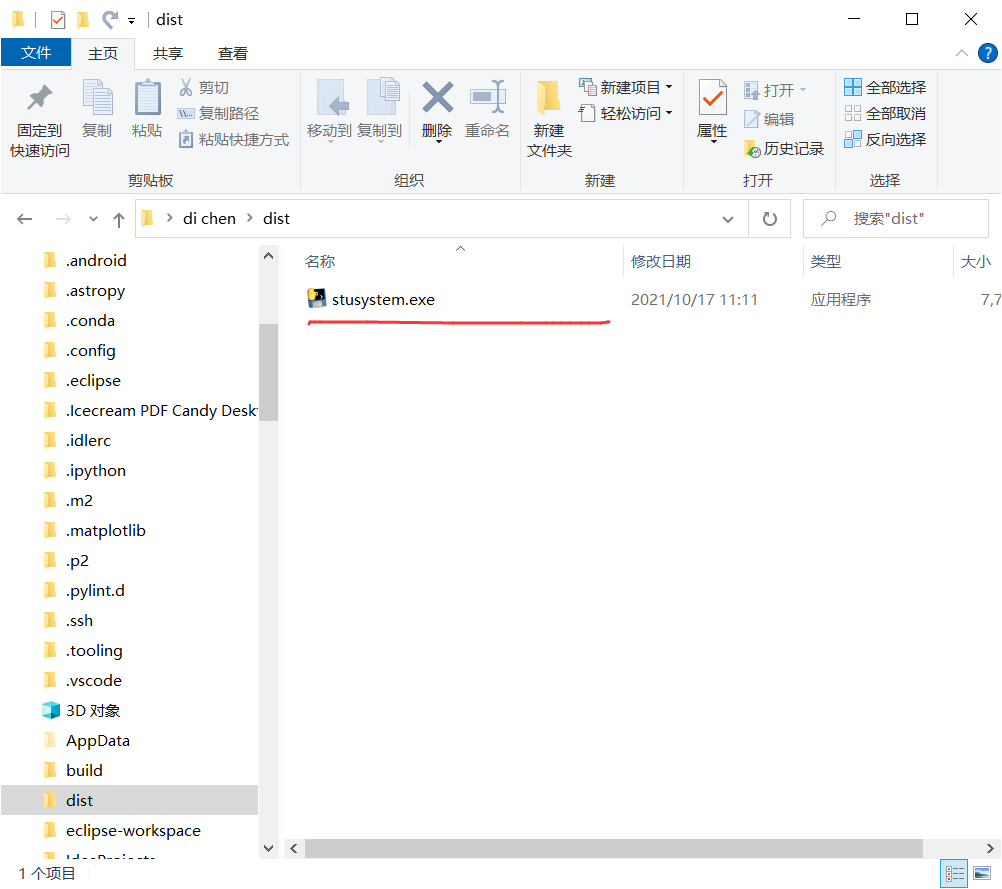Click the search 'dist' input box
Image resolution: width=1002 pixels, height=889 pixels.
(x=896, y=219)
